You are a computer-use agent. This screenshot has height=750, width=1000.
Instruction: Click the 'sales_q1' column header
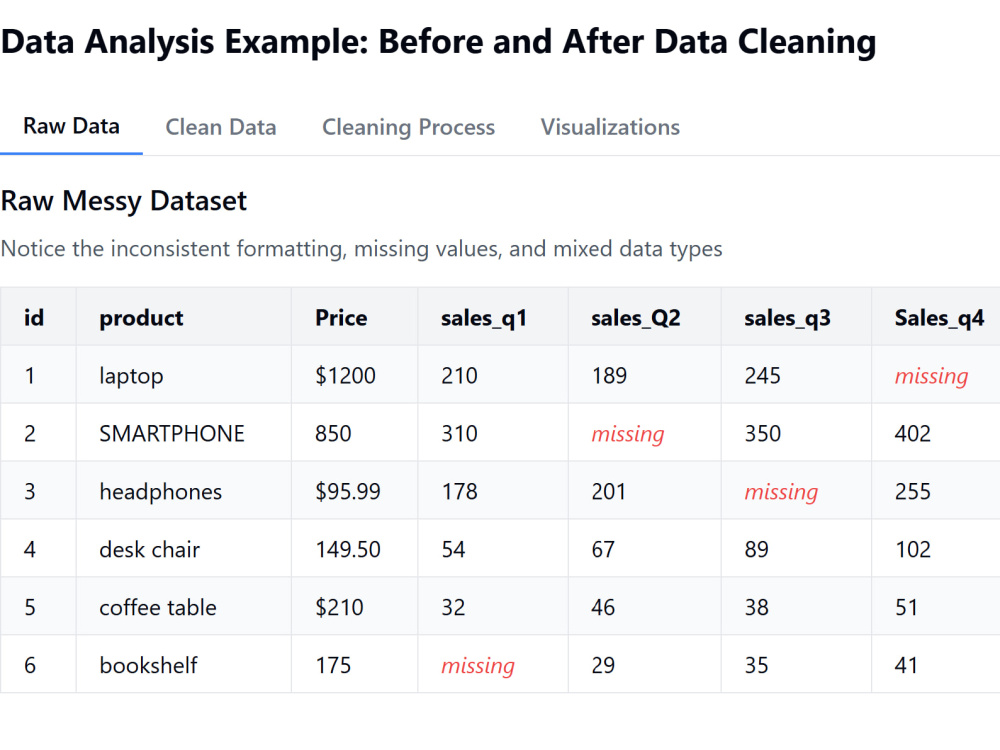[483, 317]
